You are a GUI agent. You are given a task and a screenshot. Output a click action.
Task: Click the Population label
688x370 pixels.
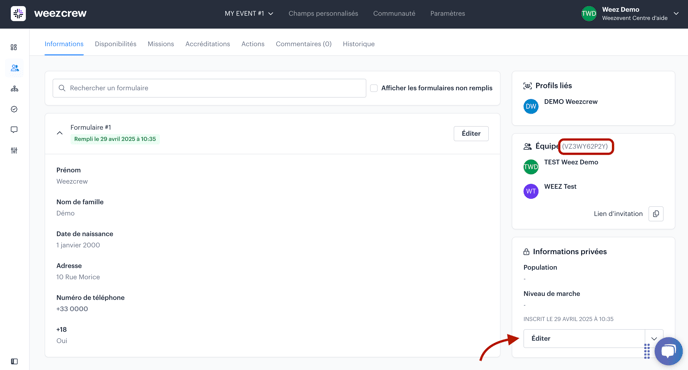(x=540, y=267)
